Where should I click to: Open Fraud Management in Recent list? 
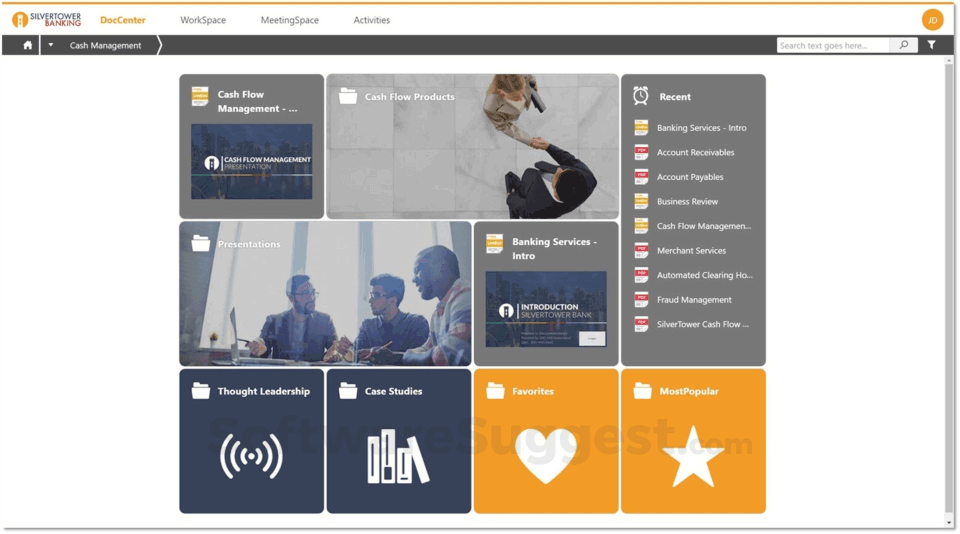[x=693, y=299]
